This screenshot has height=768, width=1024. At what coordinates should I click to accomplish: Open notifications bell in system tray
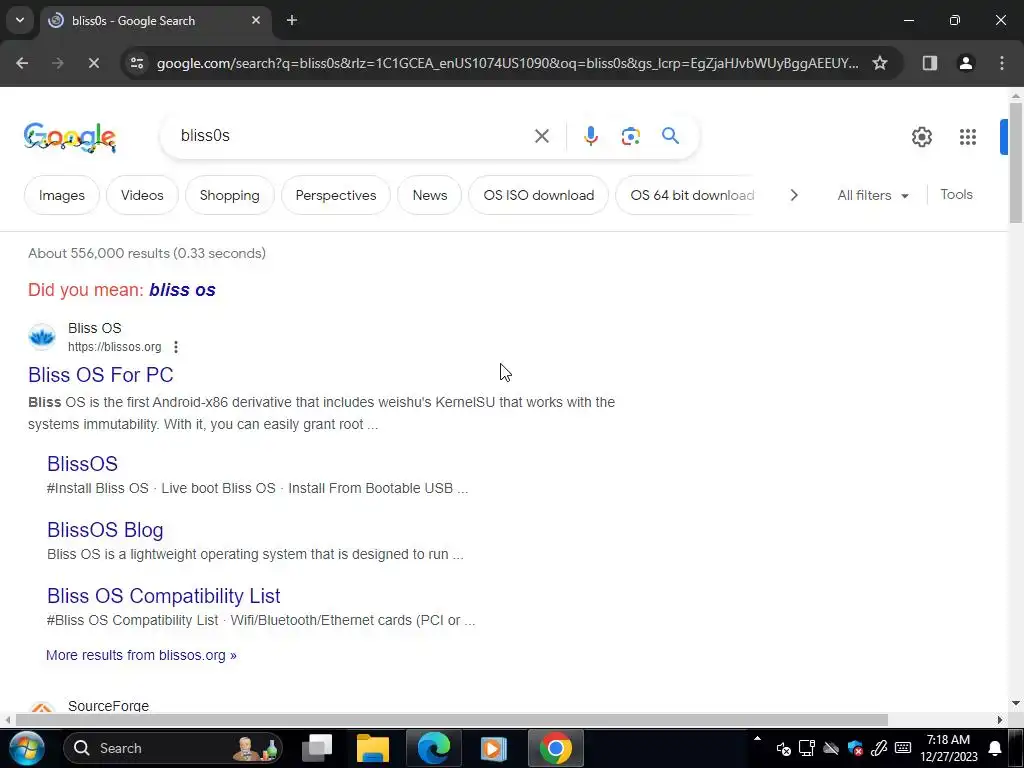[x=995, y=748]
